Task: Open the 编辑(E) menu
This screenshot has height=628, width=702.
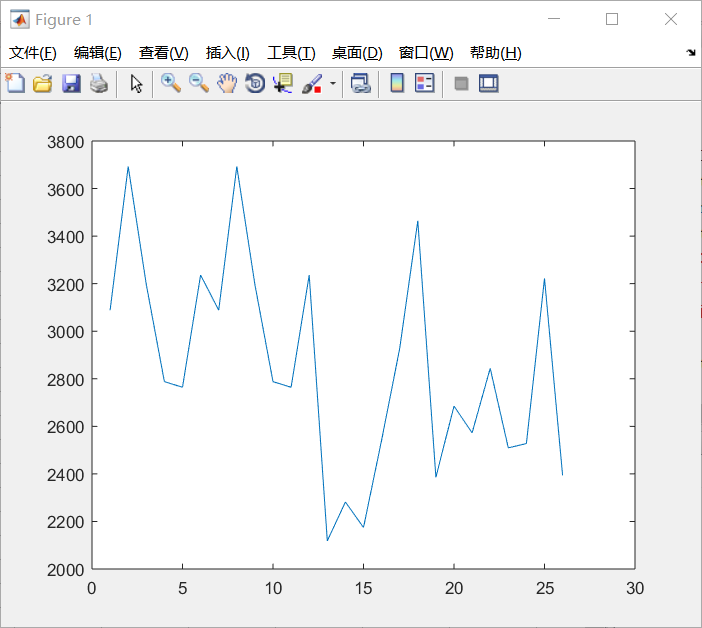Action: 98,53
